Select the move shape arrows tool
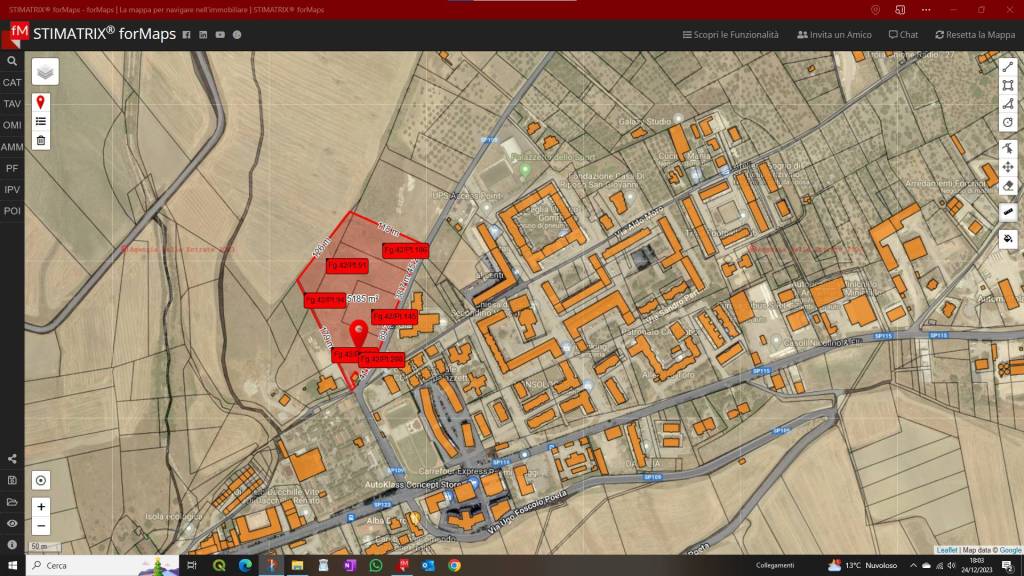 pyautogui.click(x=1008, y=167)
